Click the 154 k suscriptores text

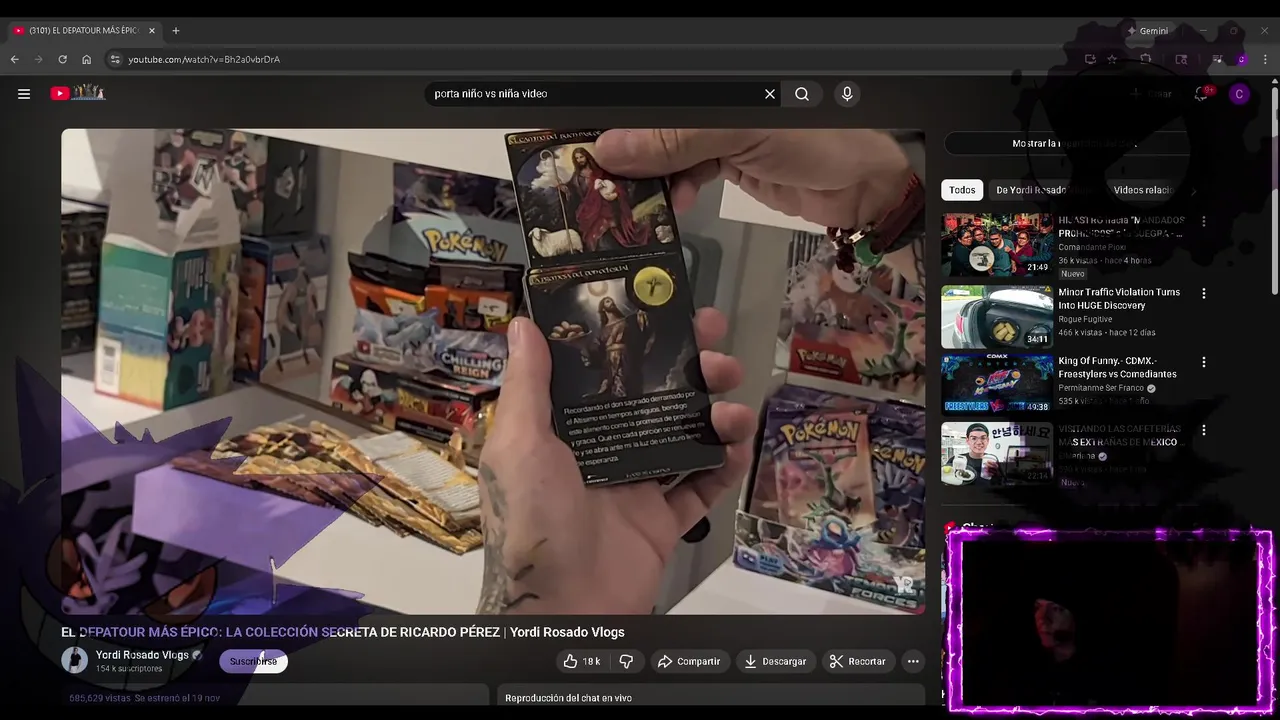(x=129, y=669)
